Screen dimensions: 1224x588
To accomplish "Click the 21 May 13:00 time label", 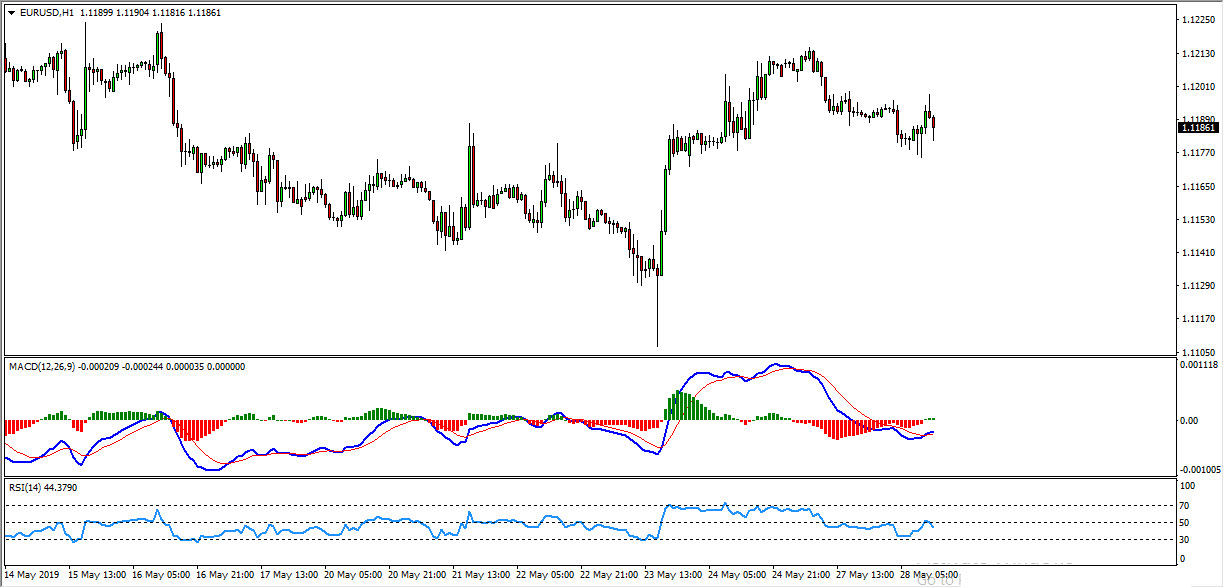I will (x=483, y=575).
